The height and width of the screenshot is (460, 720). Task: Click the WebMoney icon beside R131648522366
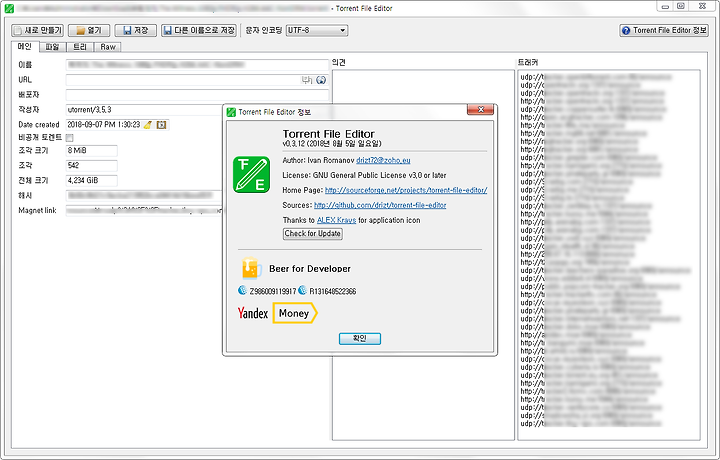point(302,290)
